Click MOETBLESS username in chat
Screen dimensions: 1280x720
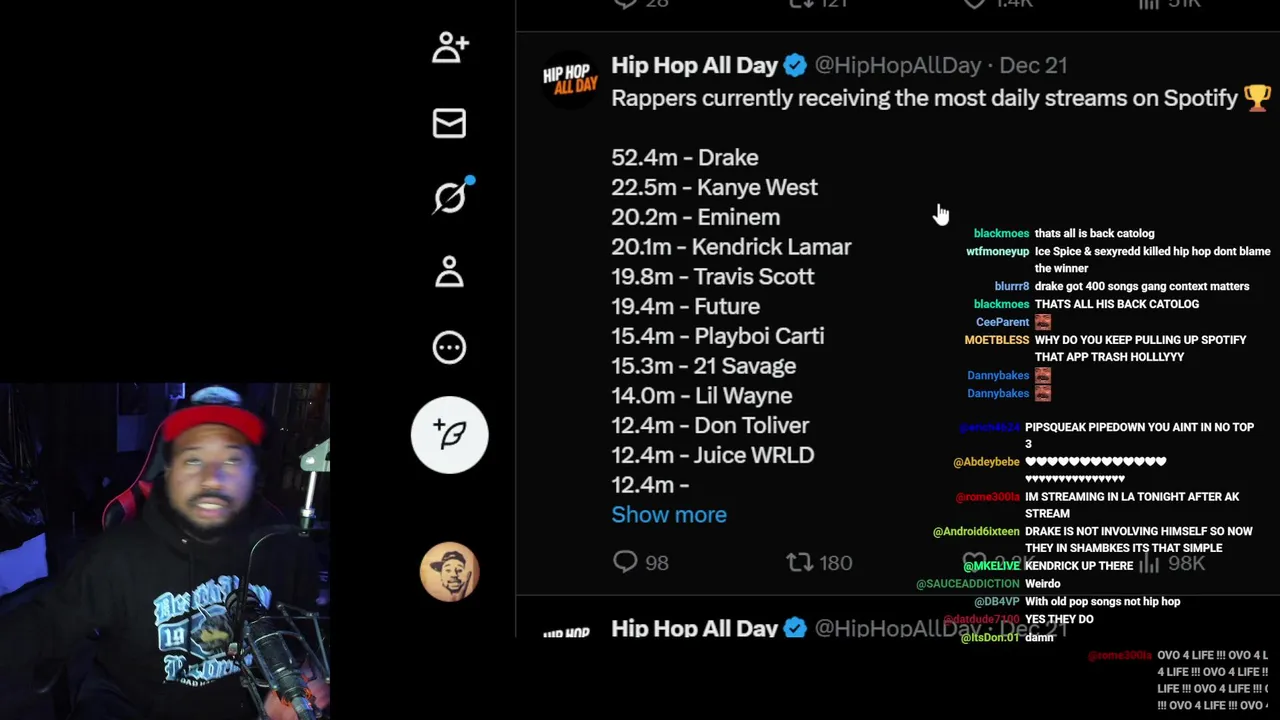997,340
